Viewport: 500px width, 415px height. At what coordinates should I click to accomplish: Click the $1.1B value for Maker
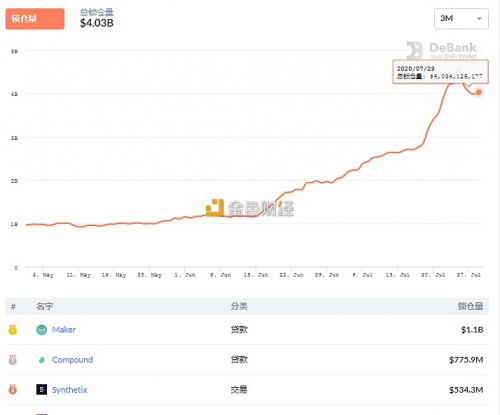[x=472, y=330]
